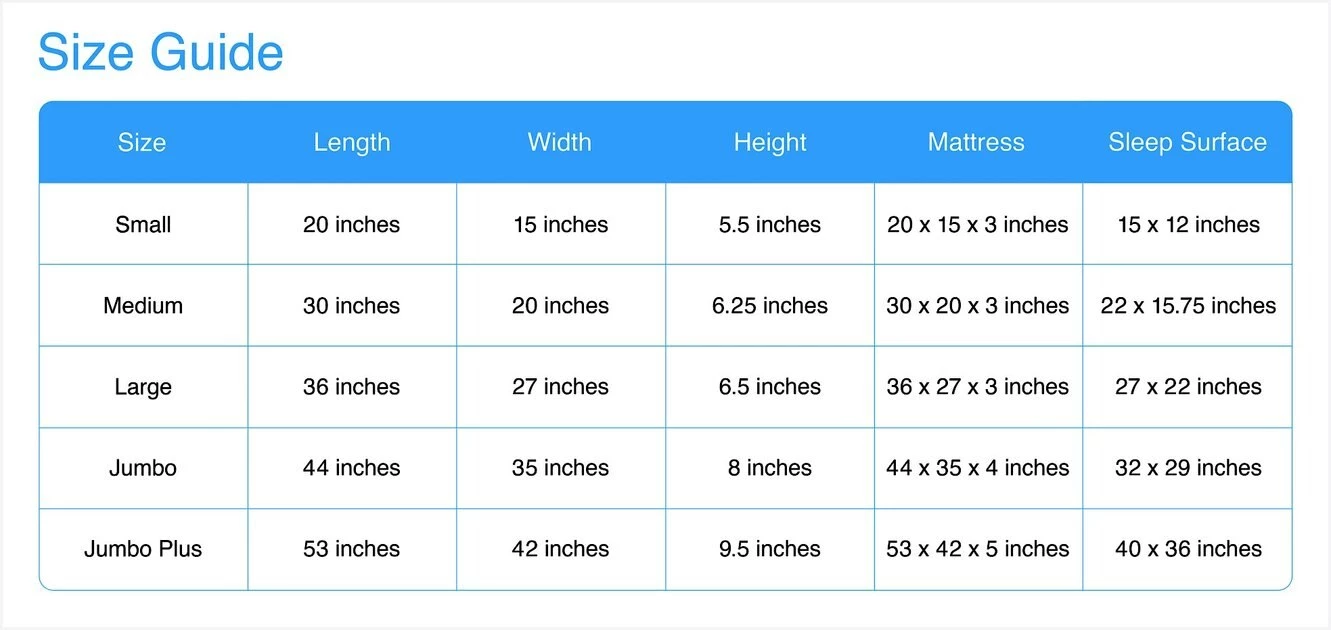
Task: Click the Small size row label
Action: pyautogui.click(x=143, y=224)
